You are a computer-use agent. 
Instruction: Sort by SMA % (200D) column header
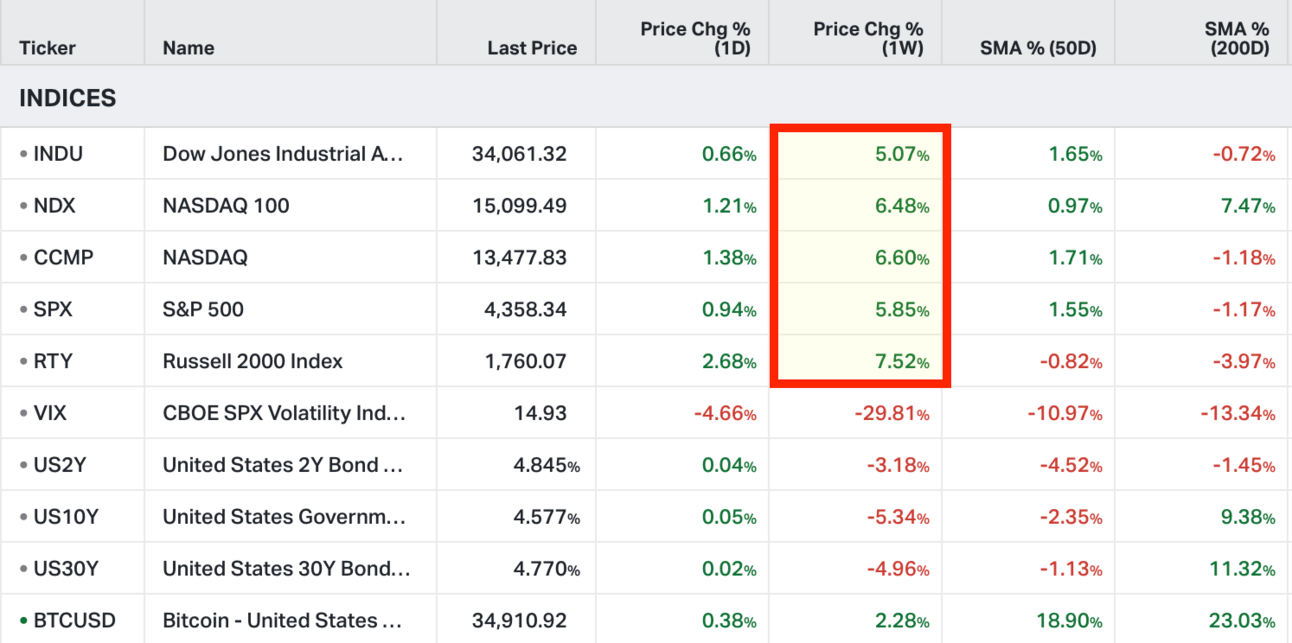coord(1237,39)
